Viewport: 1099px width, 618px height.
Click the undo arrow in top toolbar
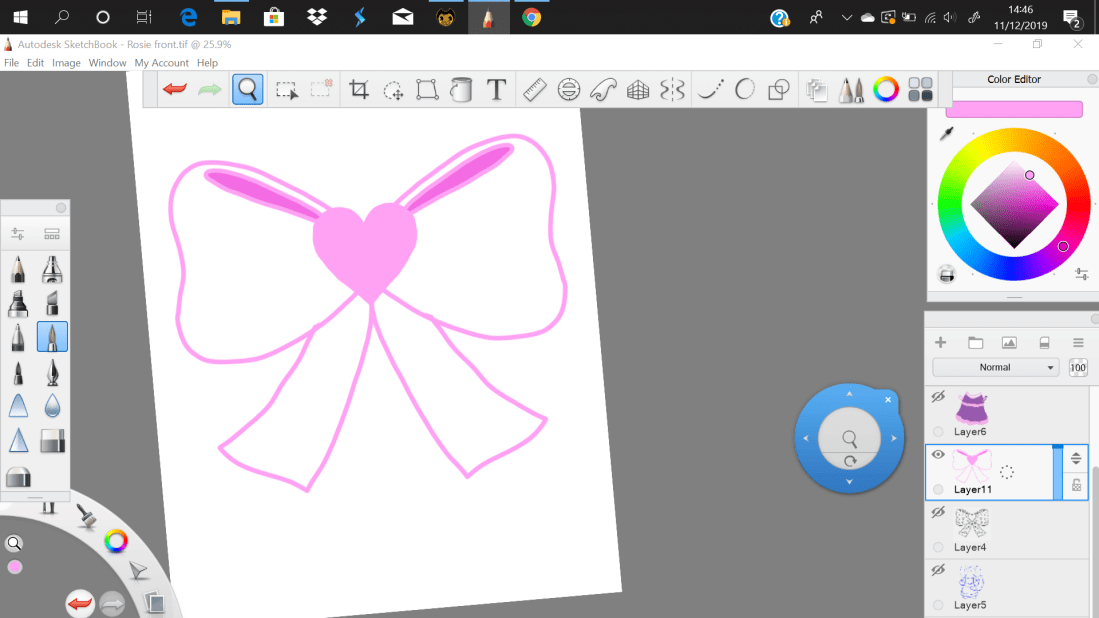coord(175,90)
